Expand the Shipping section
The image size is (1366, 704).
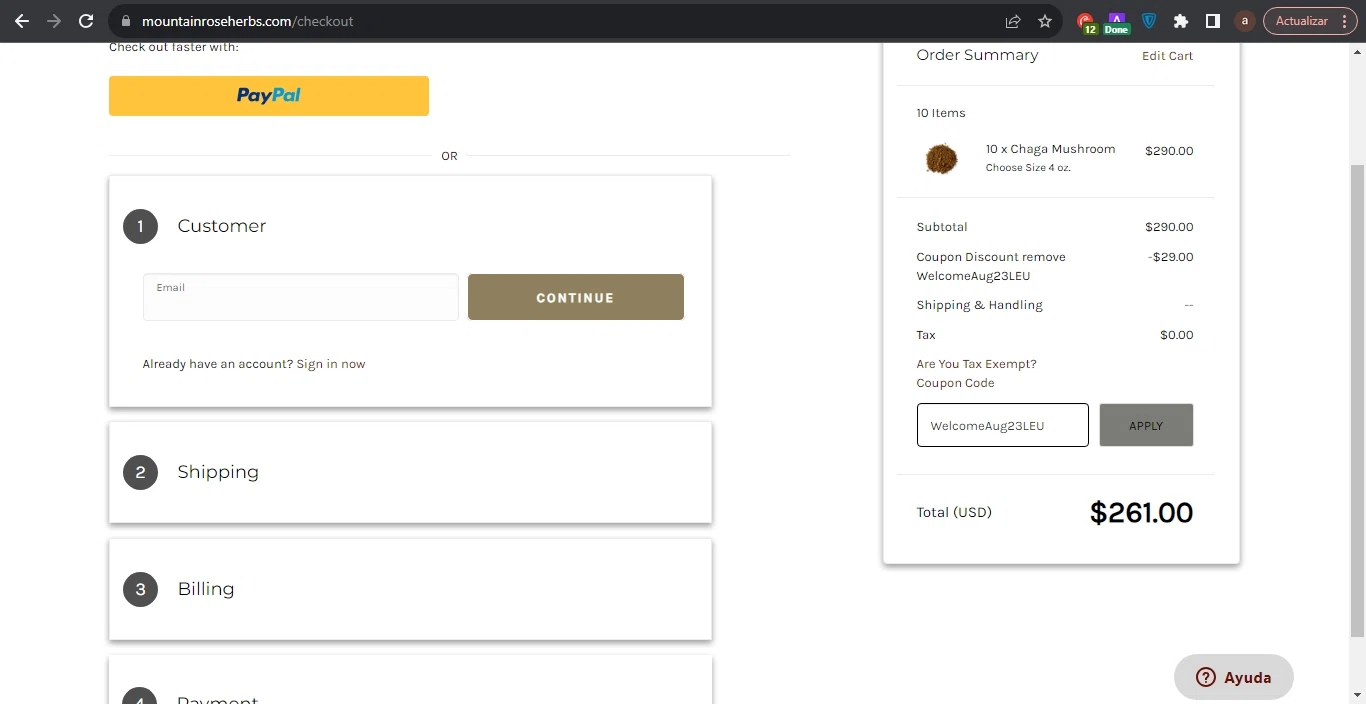tap(218, 472)
